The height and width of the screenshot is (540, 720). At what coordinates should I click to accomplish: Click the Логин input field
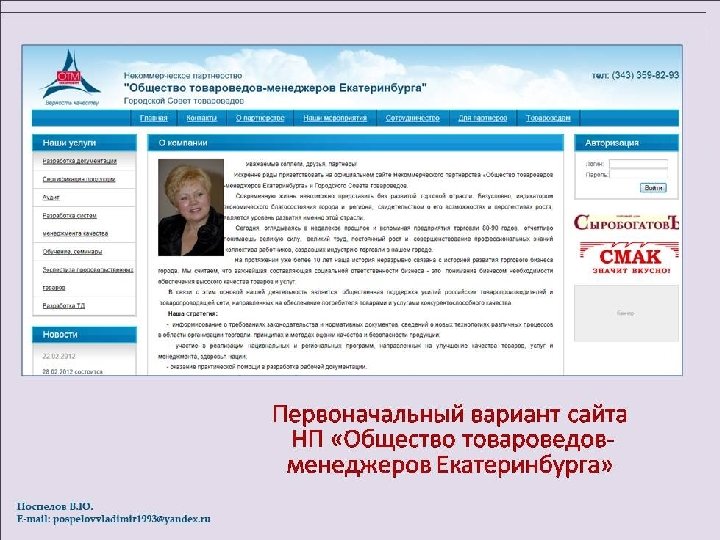(x=638, y=163)
